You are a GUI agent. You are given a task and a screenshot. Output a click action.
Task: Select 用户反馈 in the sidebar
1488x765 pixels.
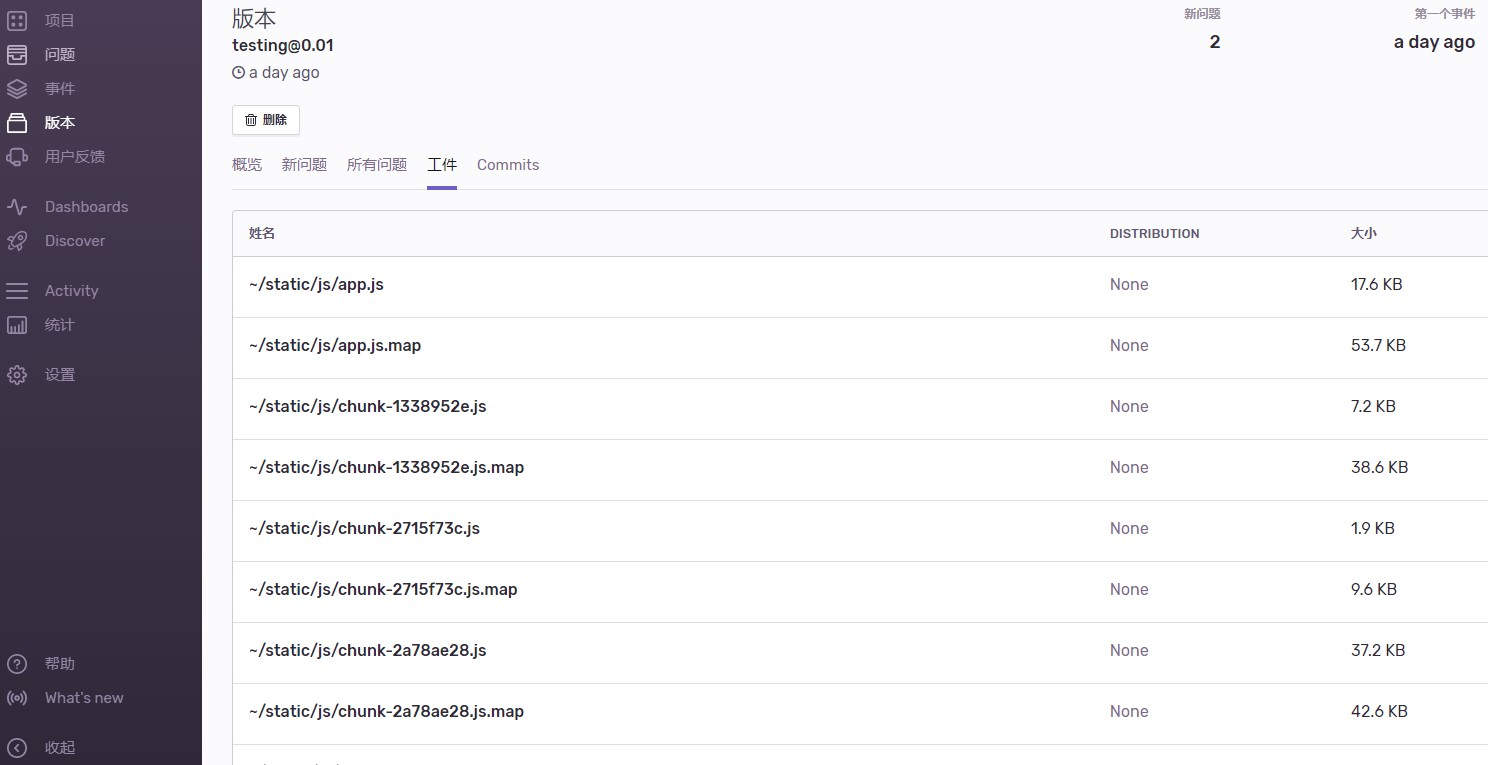(75, 156)
